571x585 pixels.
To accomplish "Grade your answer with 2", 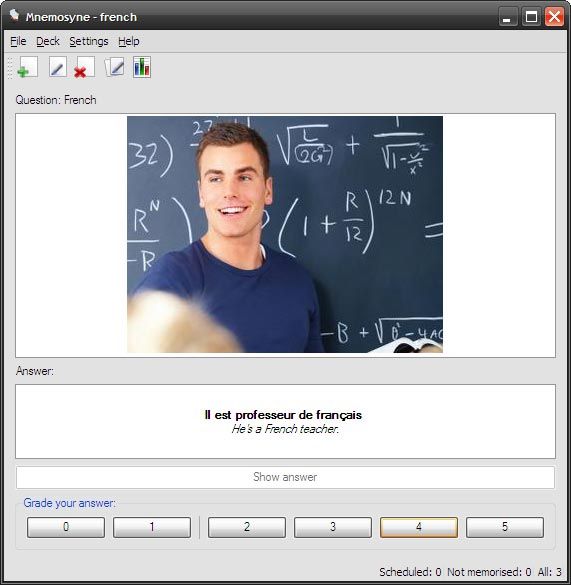I will 247,527.
